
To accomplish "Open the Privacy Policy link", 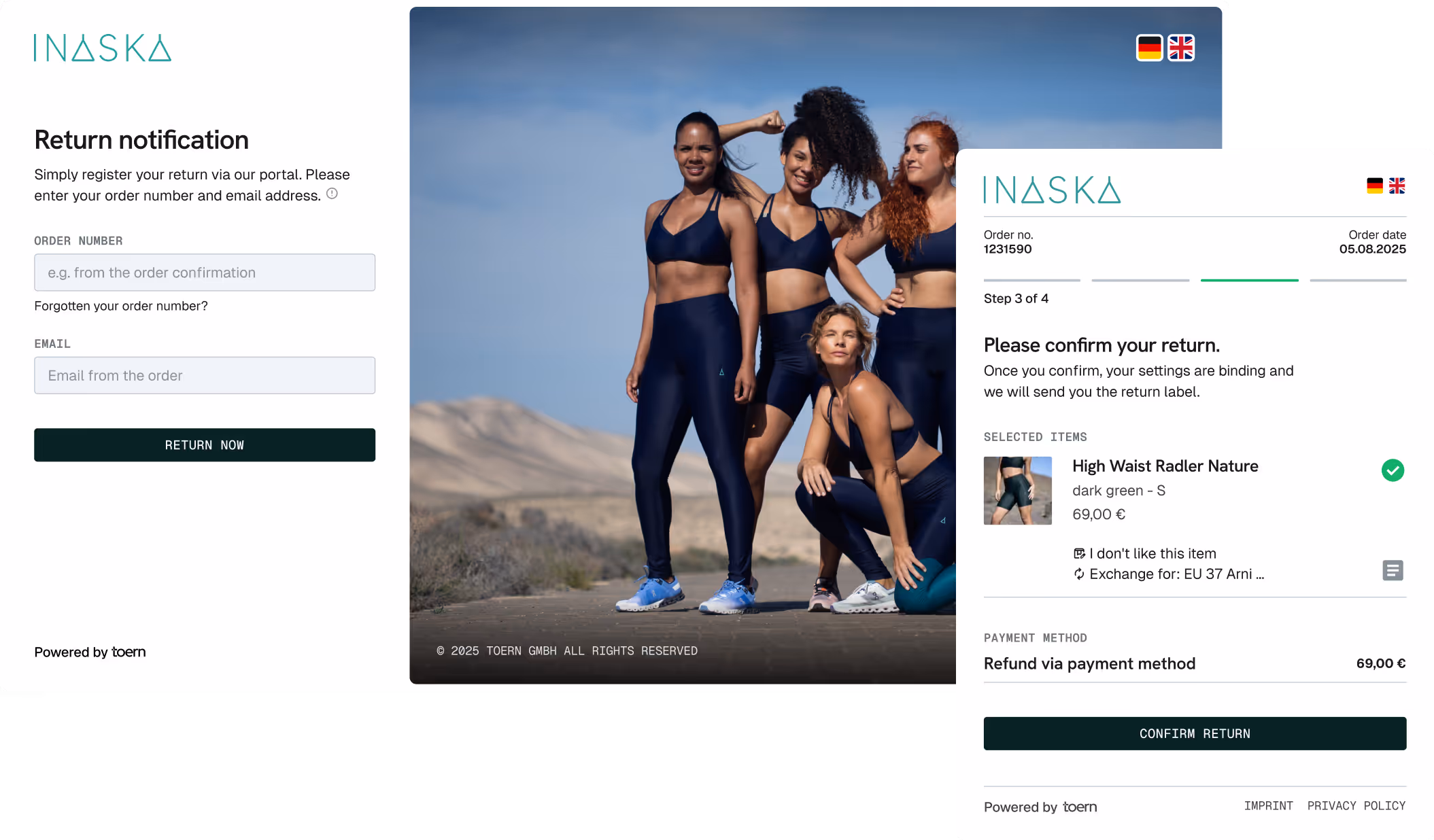I will 1356,806.
